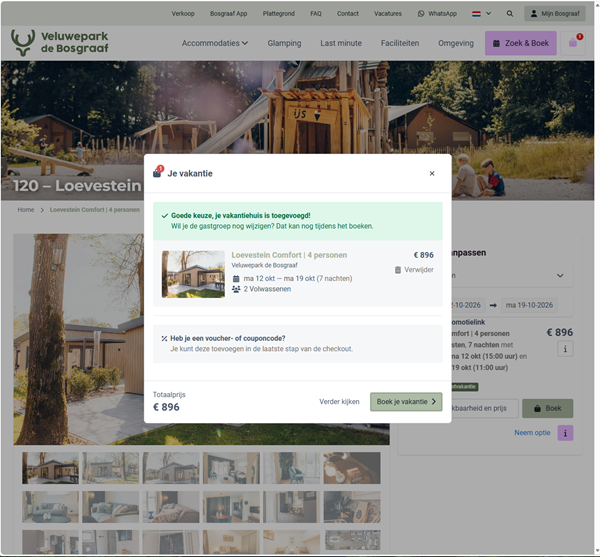Screen dimensions: 600x557
Task: Click the Zoek & Boek button
Action: (521, 43)
